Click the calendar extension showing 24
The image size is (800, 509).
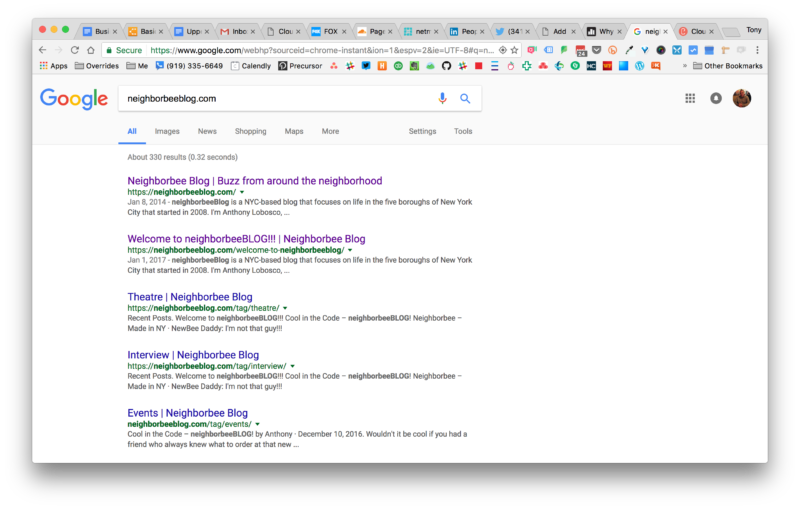click(581, 50)
